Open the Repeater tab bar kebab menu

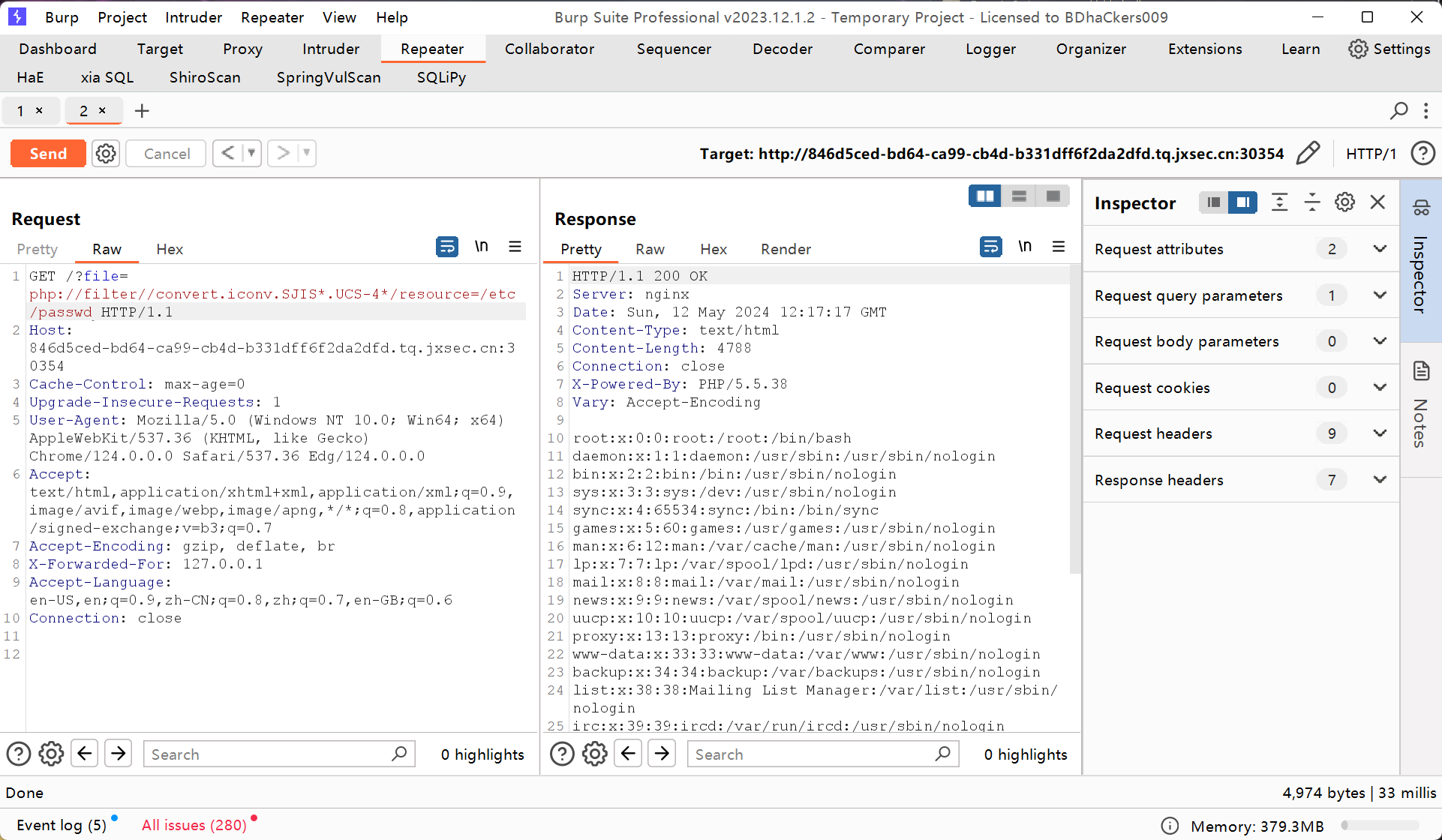coord(1426,111)
